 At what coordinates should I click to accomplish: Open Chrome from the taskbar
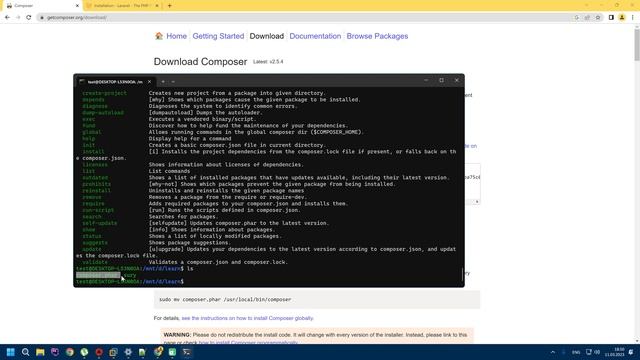tap(69, 352)
